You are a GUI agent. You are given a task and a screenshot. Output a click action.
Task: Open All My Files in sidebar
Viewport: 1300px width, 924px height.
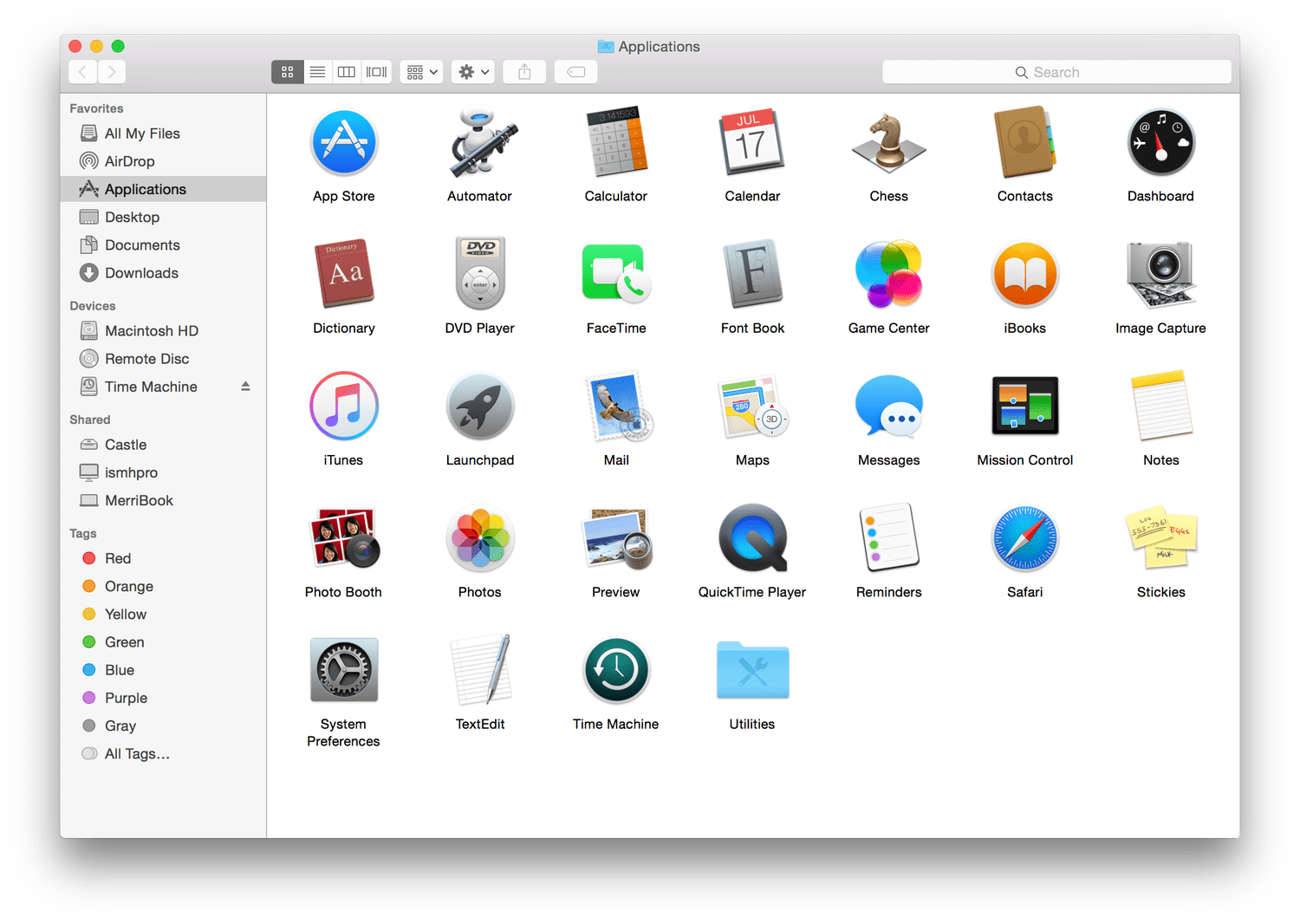click(163, 133)
